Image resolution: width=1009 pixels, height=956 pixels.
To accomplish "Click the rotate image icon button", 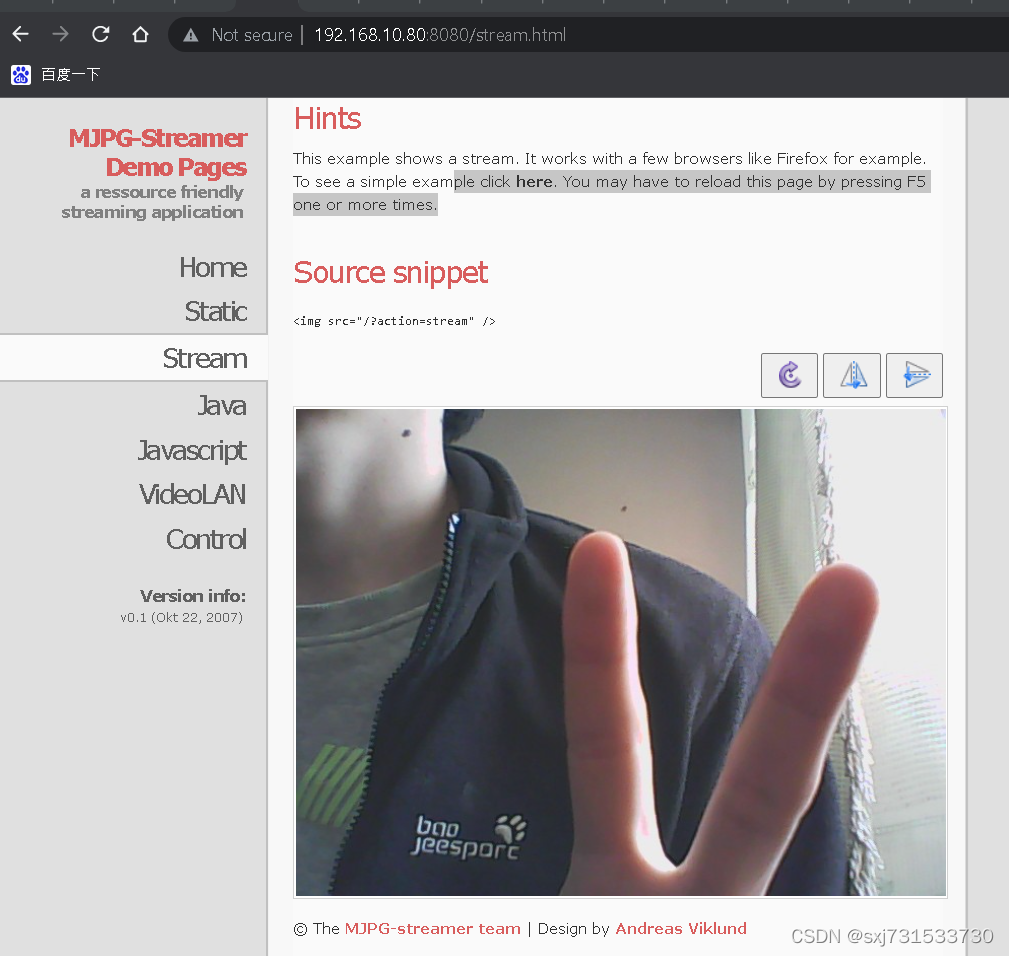I will tap(789, 375).
